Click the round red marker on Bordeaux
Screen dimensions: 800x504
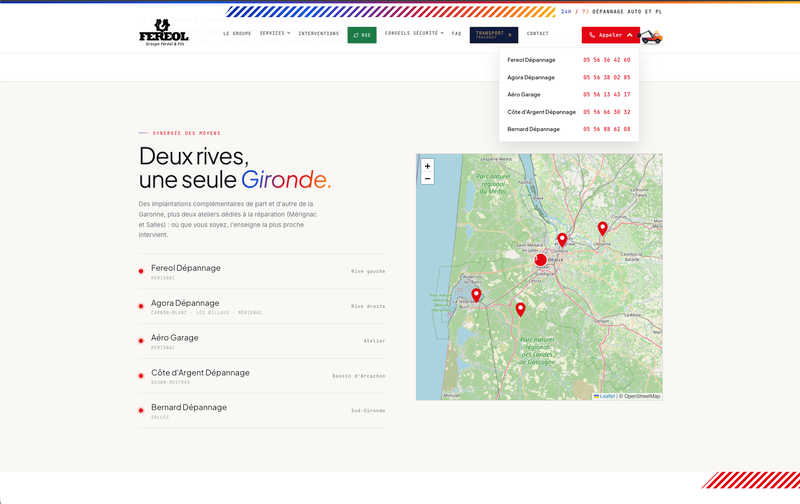point(540,260)
